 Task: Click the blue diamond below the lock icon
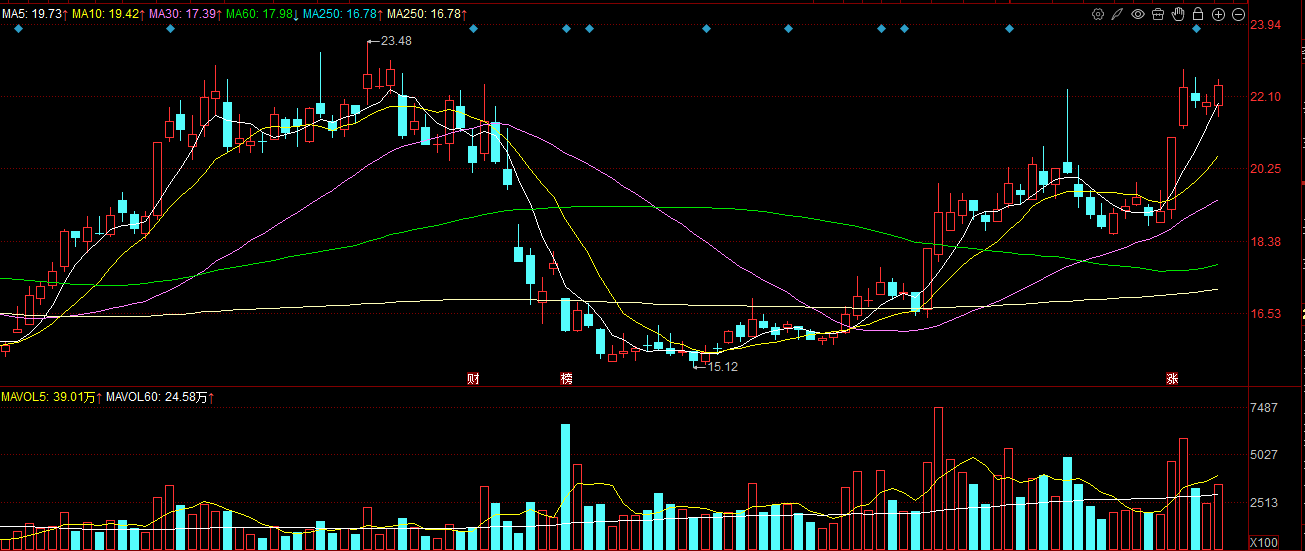1197,30
